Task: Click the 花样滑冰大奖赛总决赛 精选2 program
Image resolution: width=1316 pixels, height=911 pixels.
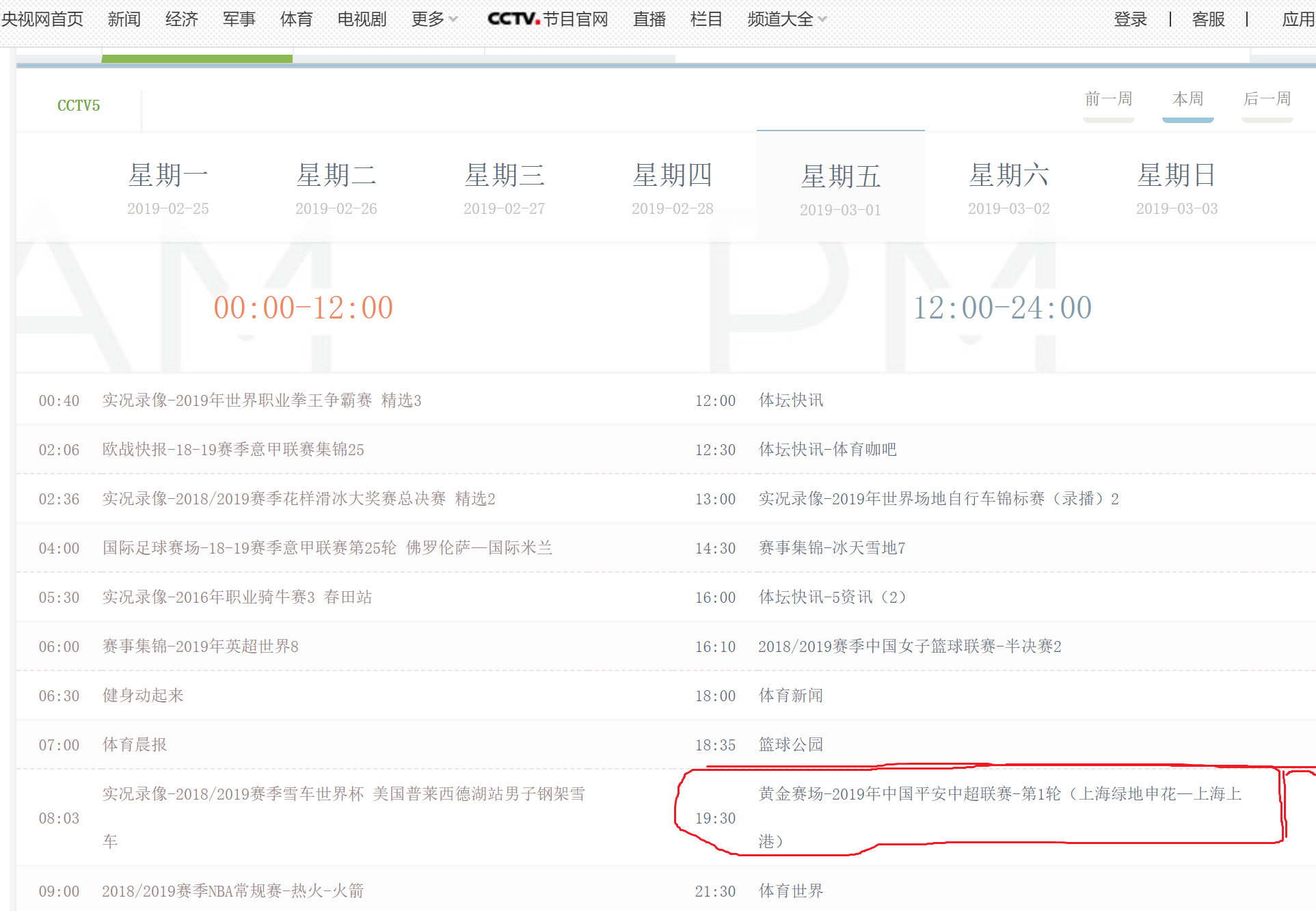Action: (299, 499)
